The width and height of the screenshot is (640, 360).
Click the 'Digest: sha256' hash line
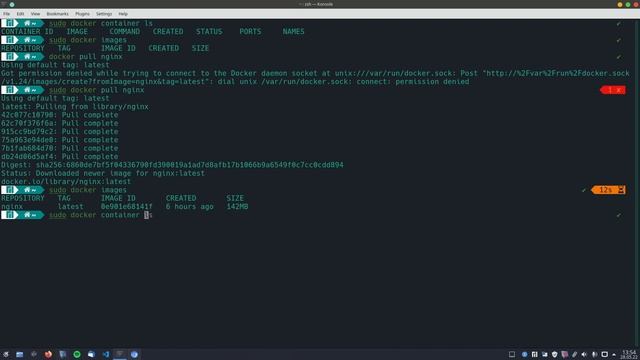[172, 165]
